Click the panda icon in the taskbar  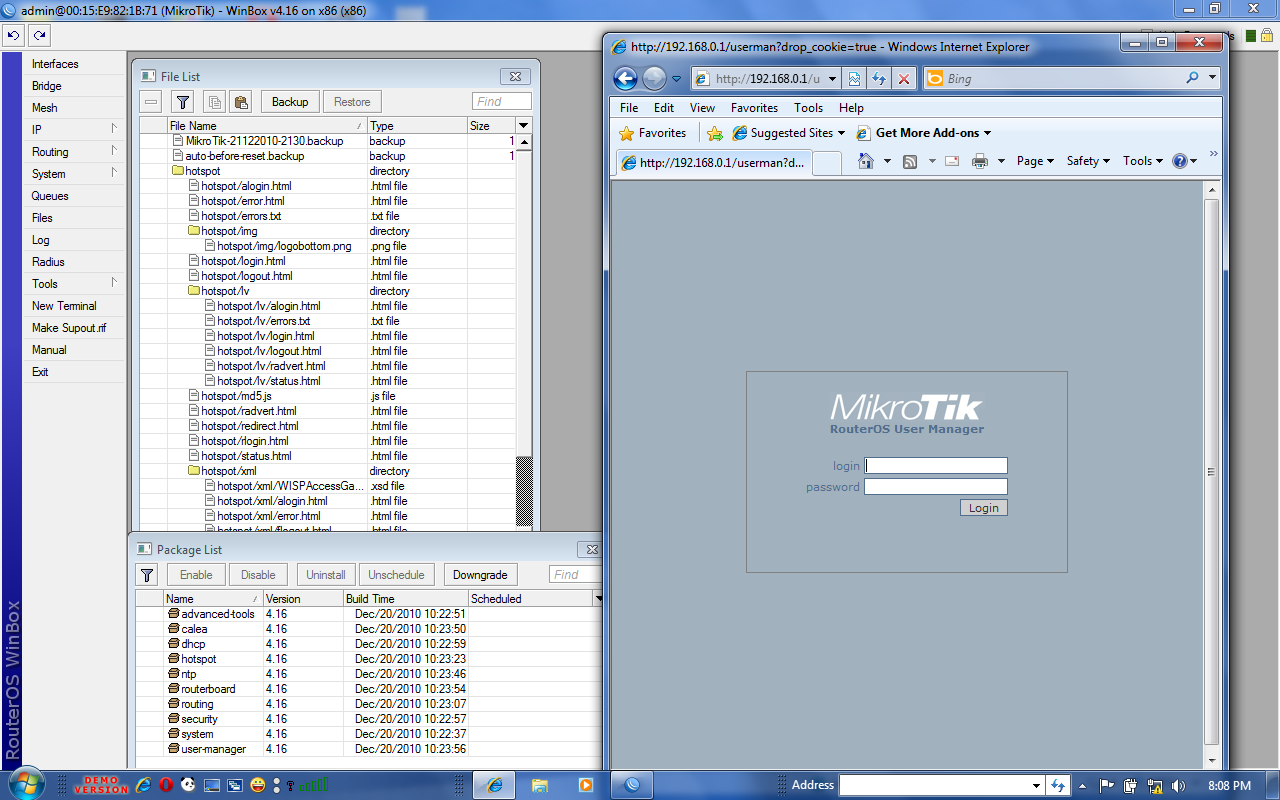click(188, 786)
